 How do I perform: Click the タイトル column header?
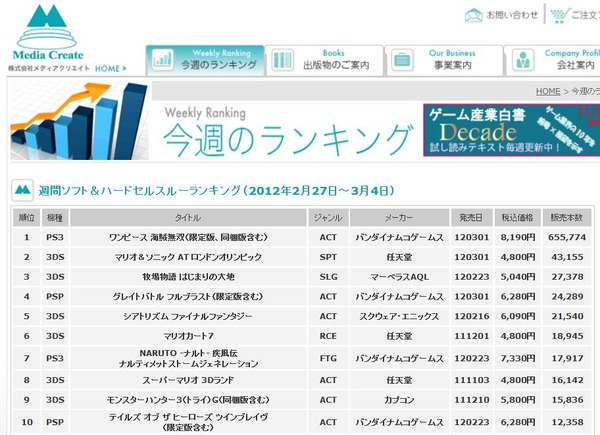pyautogui.click(x=188, y=218)
